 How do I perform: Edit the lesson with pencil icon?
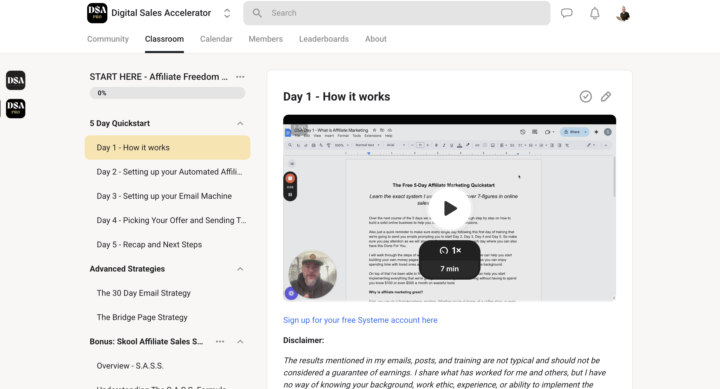click(606, 96)
